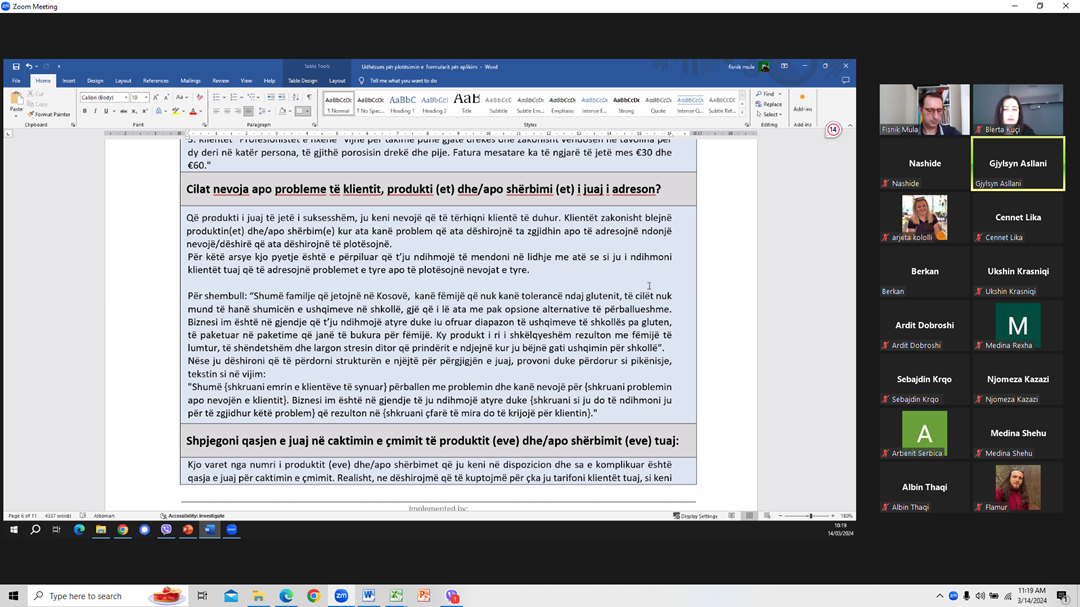Click the Clear All Formatting eraser icon
Screen dimensions: 1080x607
tap(200, 97)
